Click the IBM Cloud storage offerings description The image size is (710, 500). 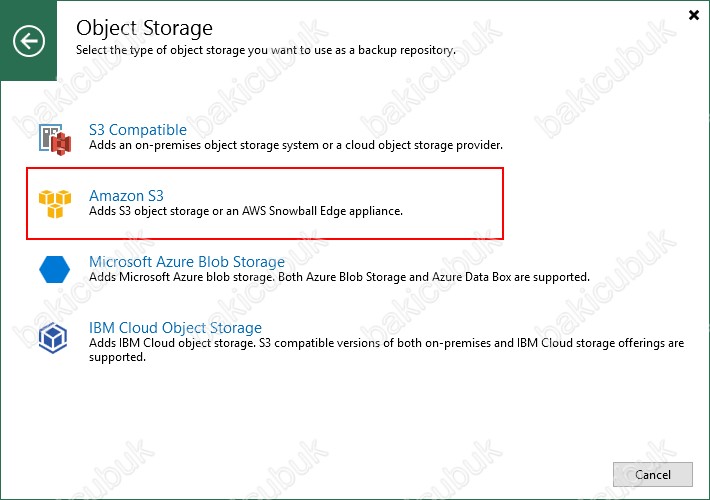tap(385, 343)
